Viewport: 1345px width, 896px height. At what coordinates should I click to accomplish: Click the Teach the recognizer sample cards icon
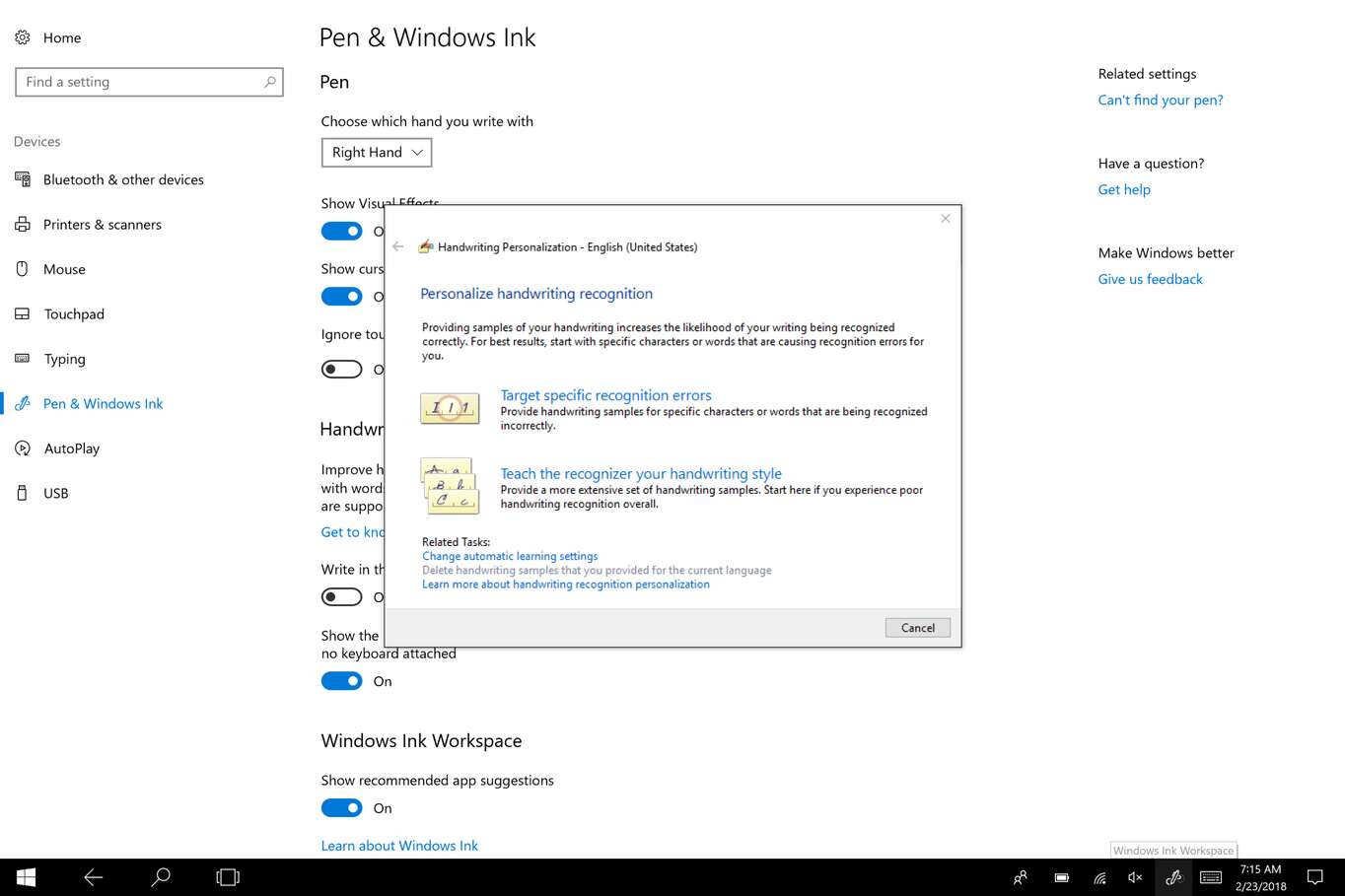tap(450, 486)
